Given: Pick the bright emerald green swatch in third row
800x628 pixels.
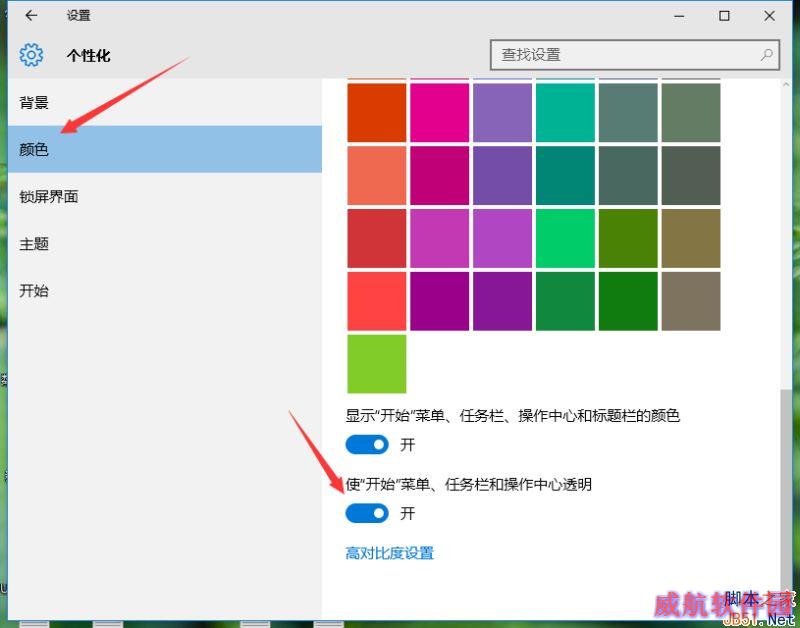Looking at the screenshot, I should (565, 238).
